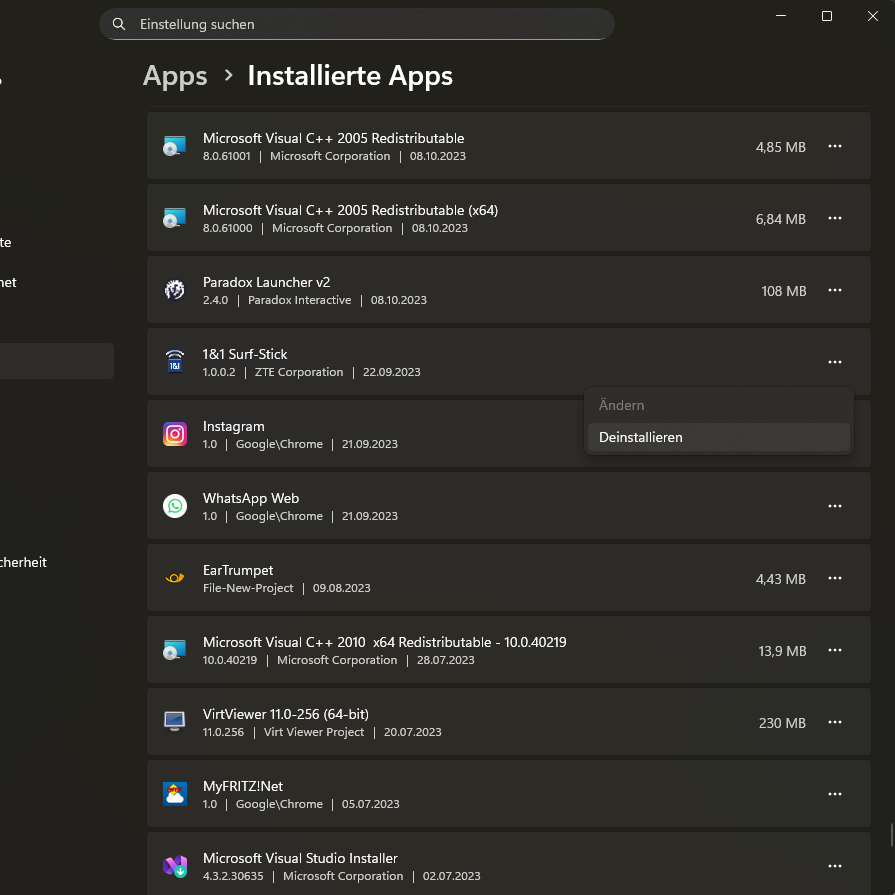The width and height of the screenshot is (895, 895).
Task: Click the 1&1 Surf-Stick ZTE icon
Action: [x=174, y=362]
